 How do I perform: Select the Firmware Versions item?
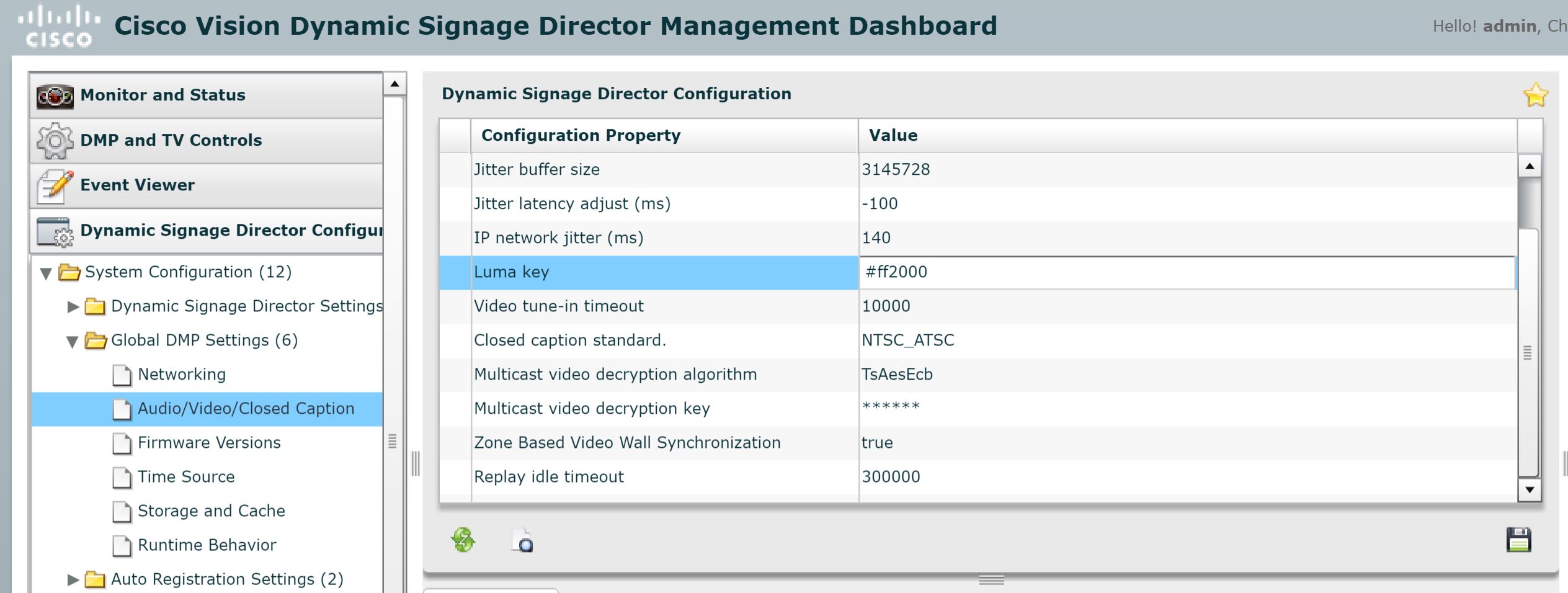coord(209,442)
